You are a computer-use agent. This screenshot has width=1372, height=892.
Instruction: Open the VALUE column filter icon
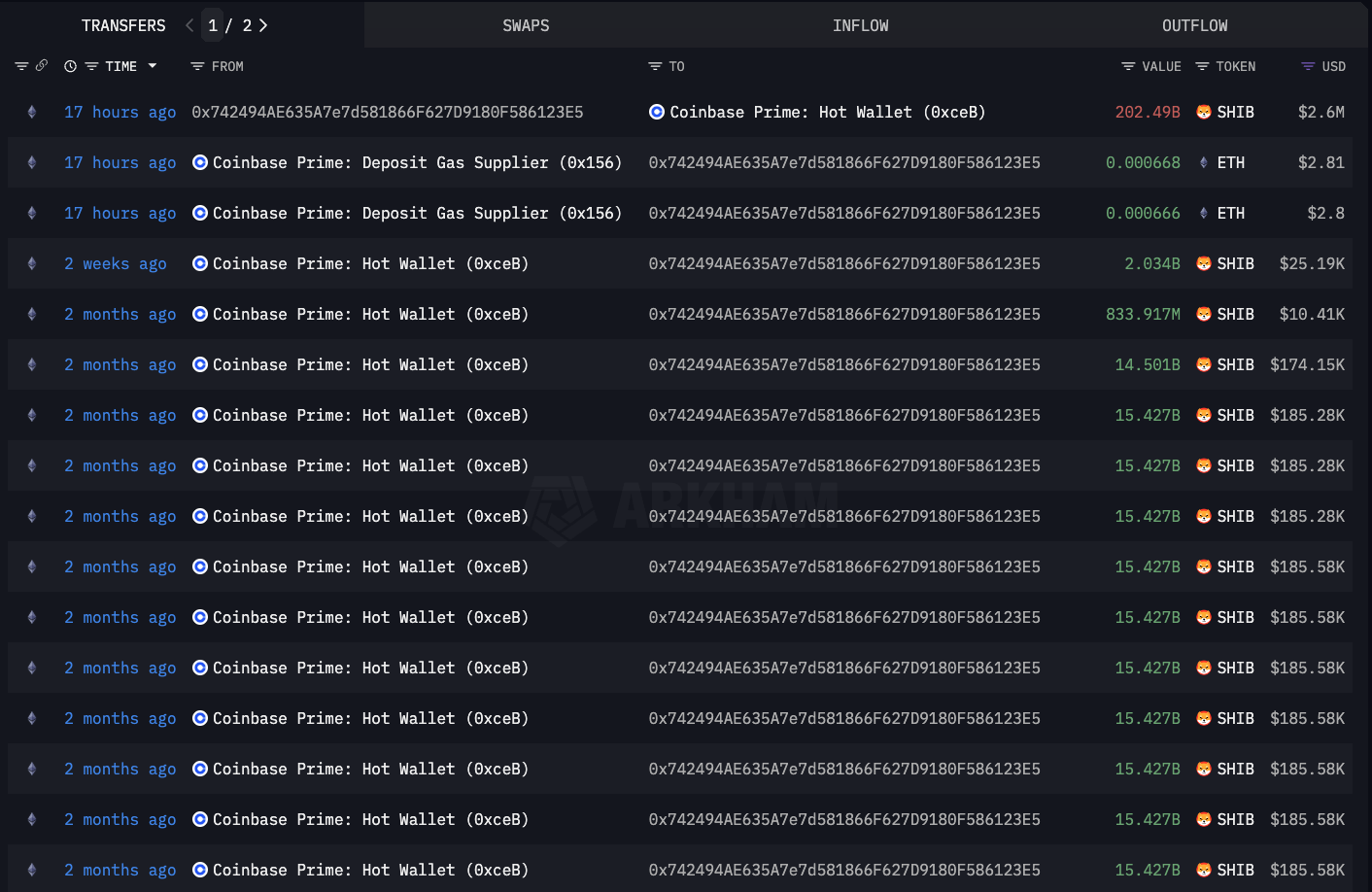1128,66
